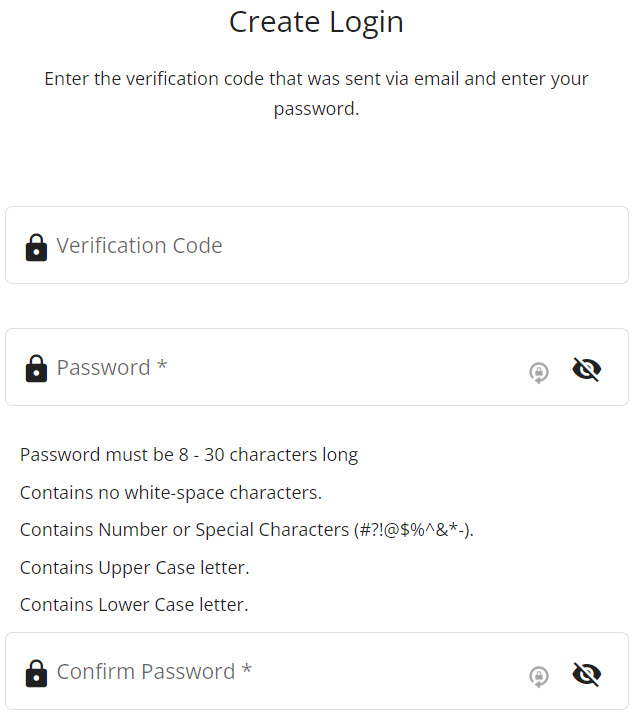Click the special characters list (#?!@$%^&*-)
This screenshot has height=719, width=633.
pos(413,530)
